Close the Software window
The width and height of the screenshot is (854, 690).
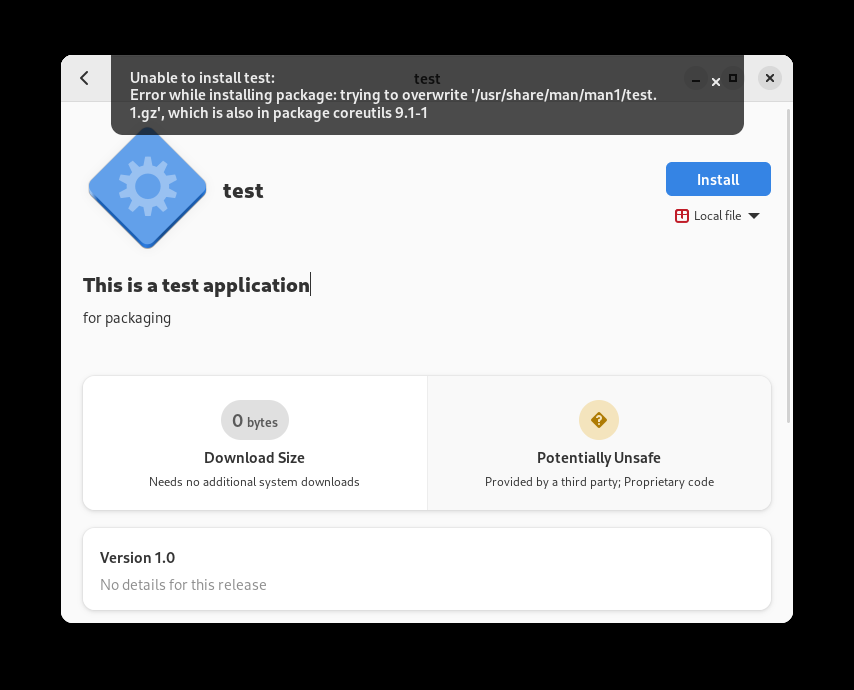pos(769,78)
